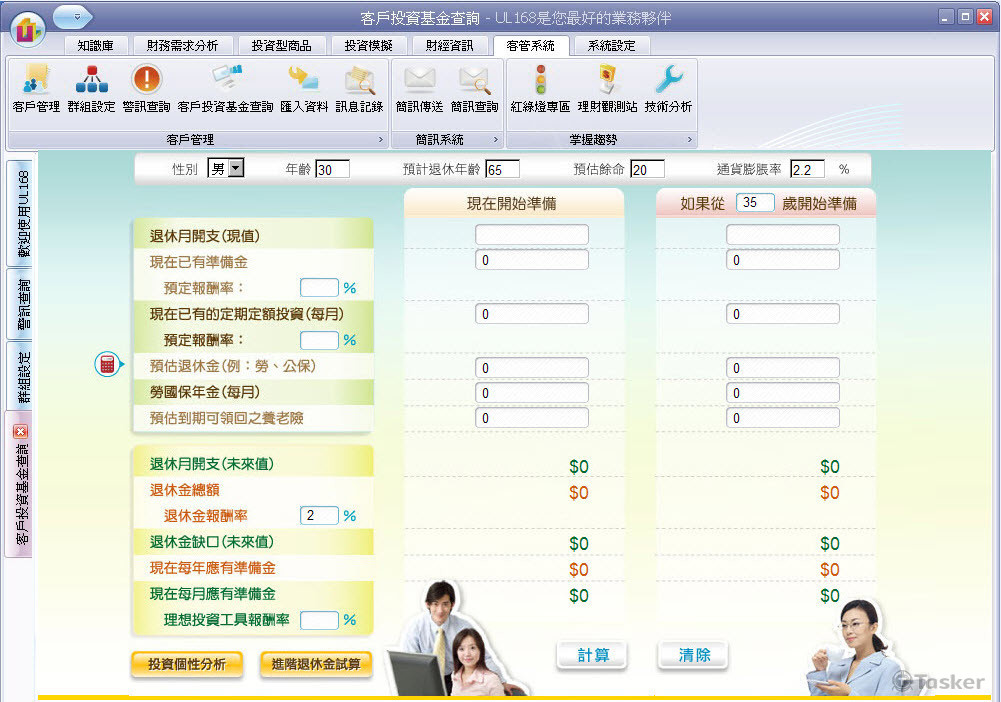Screen dimensions: 1001x702
Task: Select the 群組設定 toolbar icon
Action: 91,88
